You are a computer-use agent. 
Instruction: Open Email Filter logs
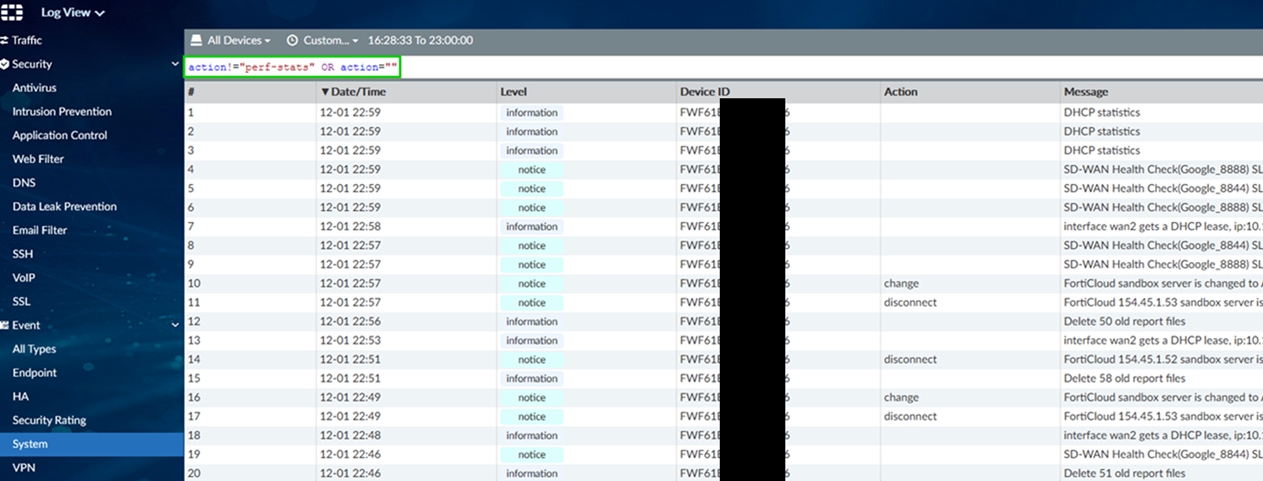(40, 230)
